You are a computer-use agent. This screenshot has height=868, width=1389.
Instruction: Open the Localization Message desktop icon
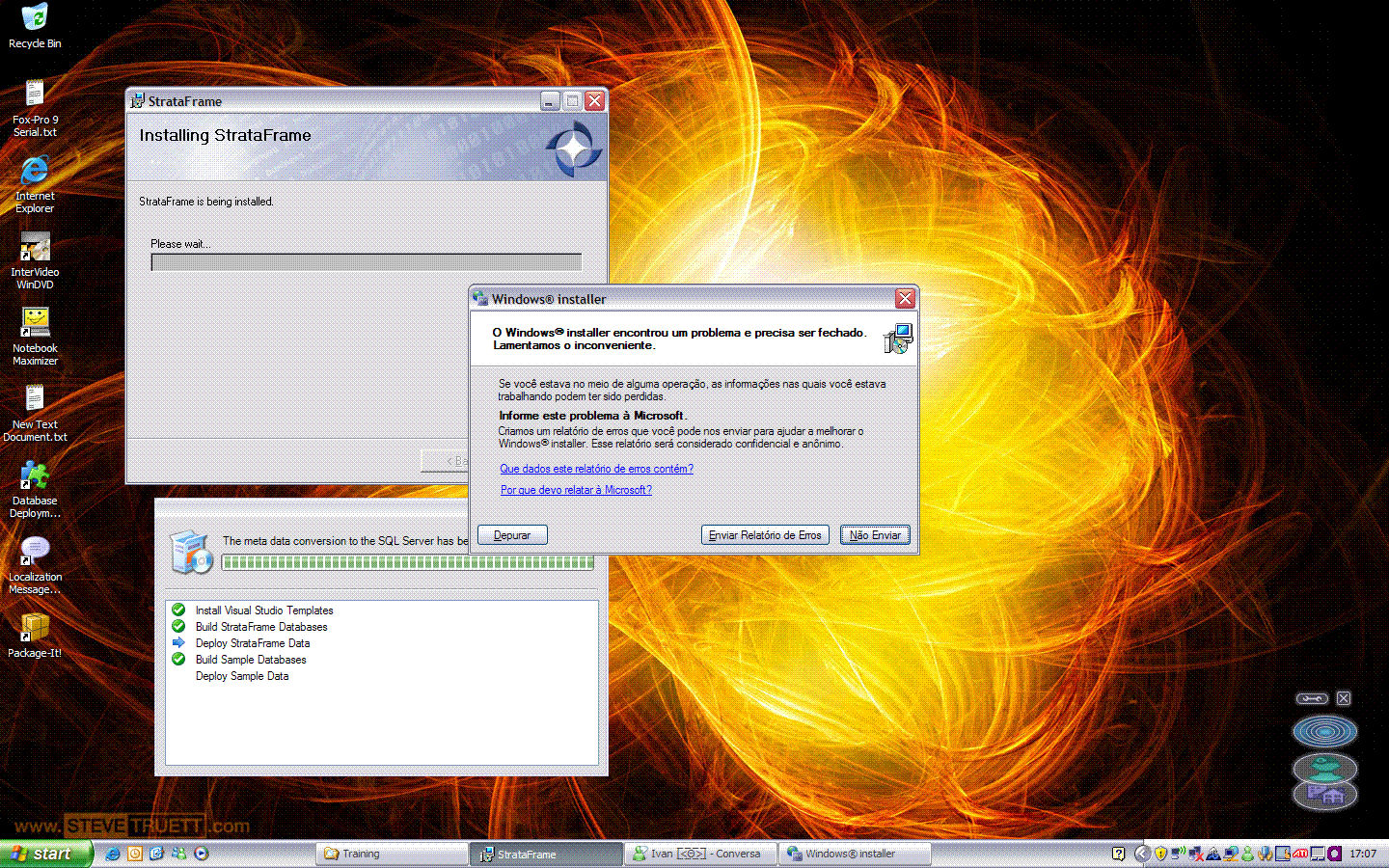(35, 552)
